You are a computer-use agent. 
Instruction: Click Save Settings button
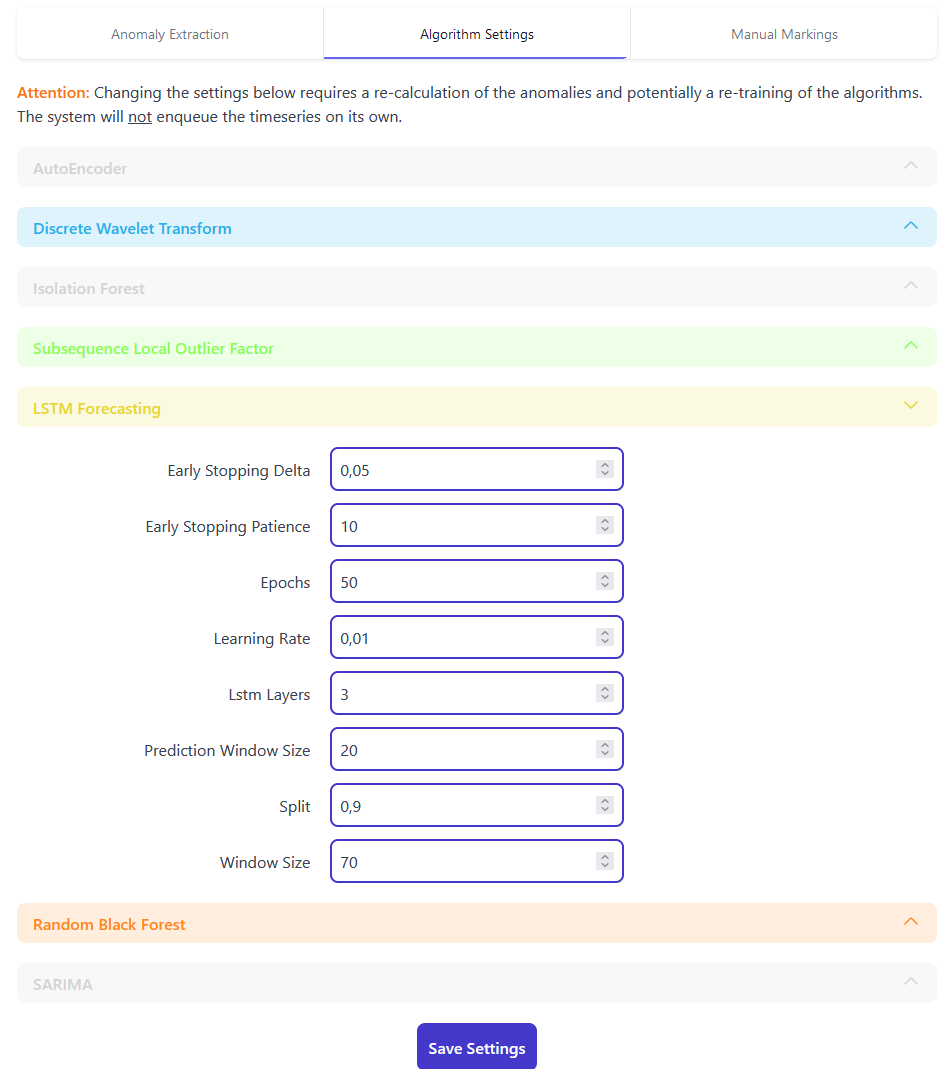click(x=477, y=1047)
